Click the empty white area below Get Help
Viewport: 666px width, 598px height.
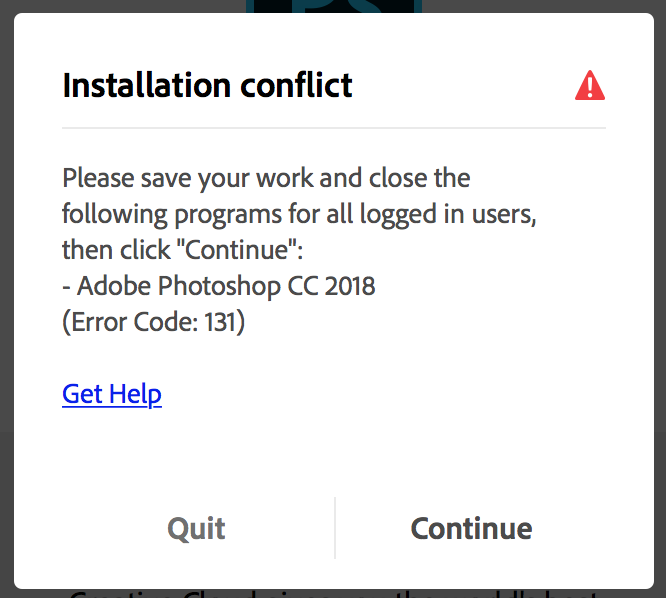(x=334, y=452)
